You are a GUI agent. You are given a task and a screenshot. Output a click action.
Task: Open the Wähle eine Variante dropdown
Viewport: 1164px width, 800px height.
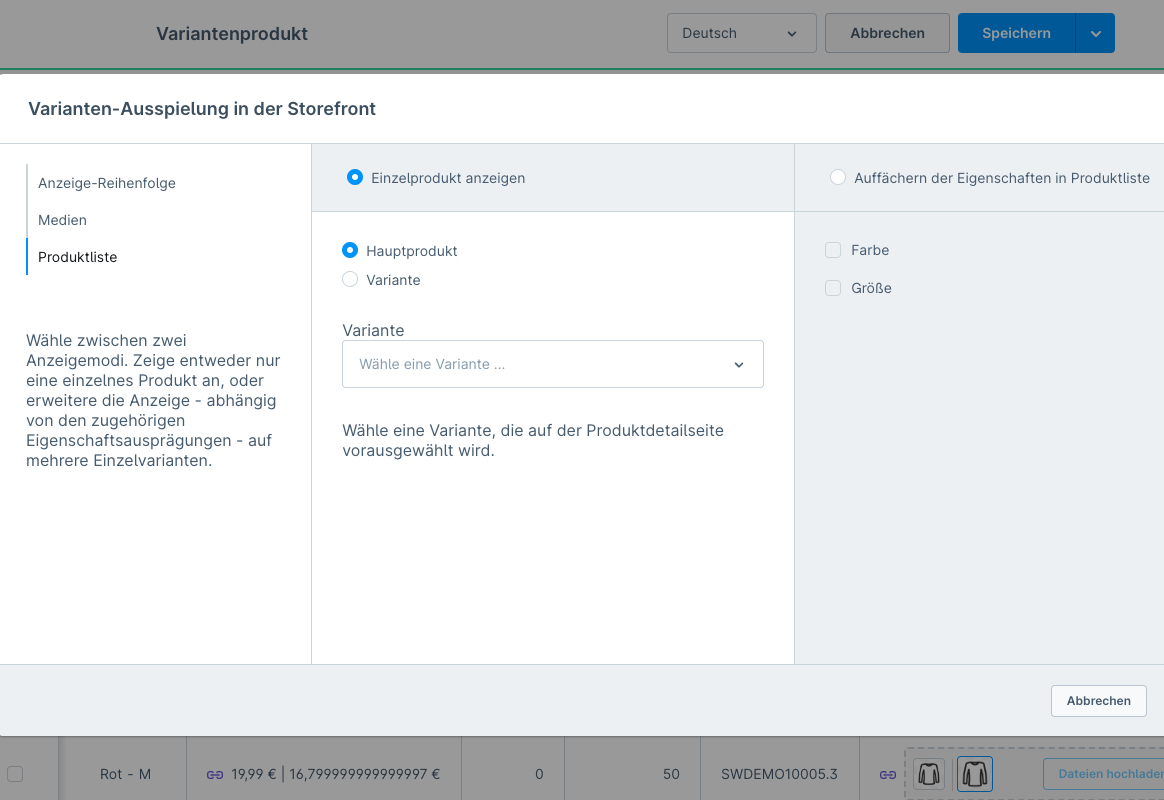(552, 364)
